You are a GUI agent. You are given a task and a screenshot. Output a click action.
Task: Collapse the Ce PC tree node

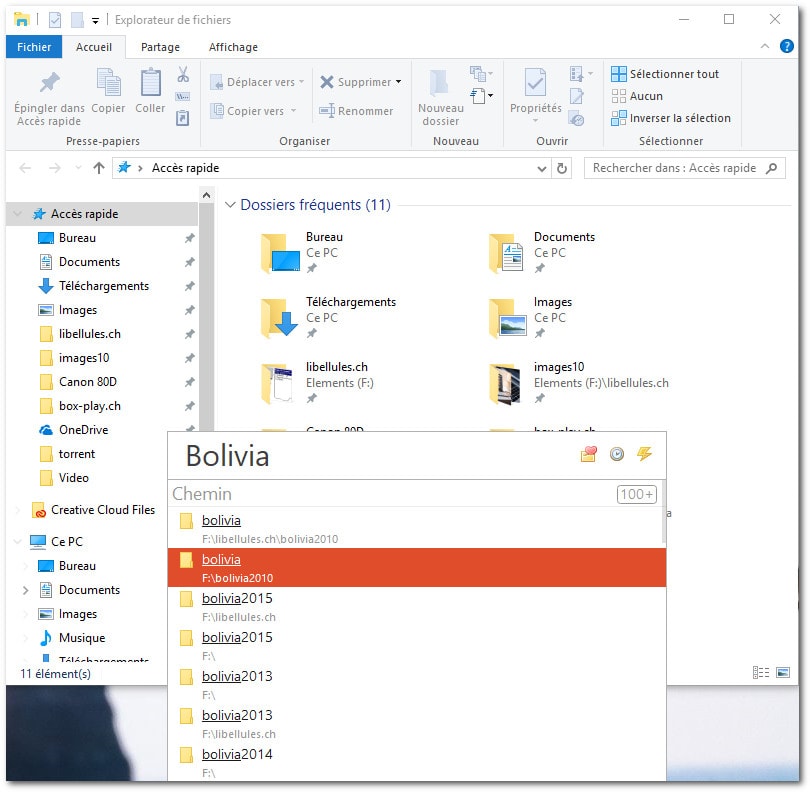pyautogui.click(x=18, y=541)
